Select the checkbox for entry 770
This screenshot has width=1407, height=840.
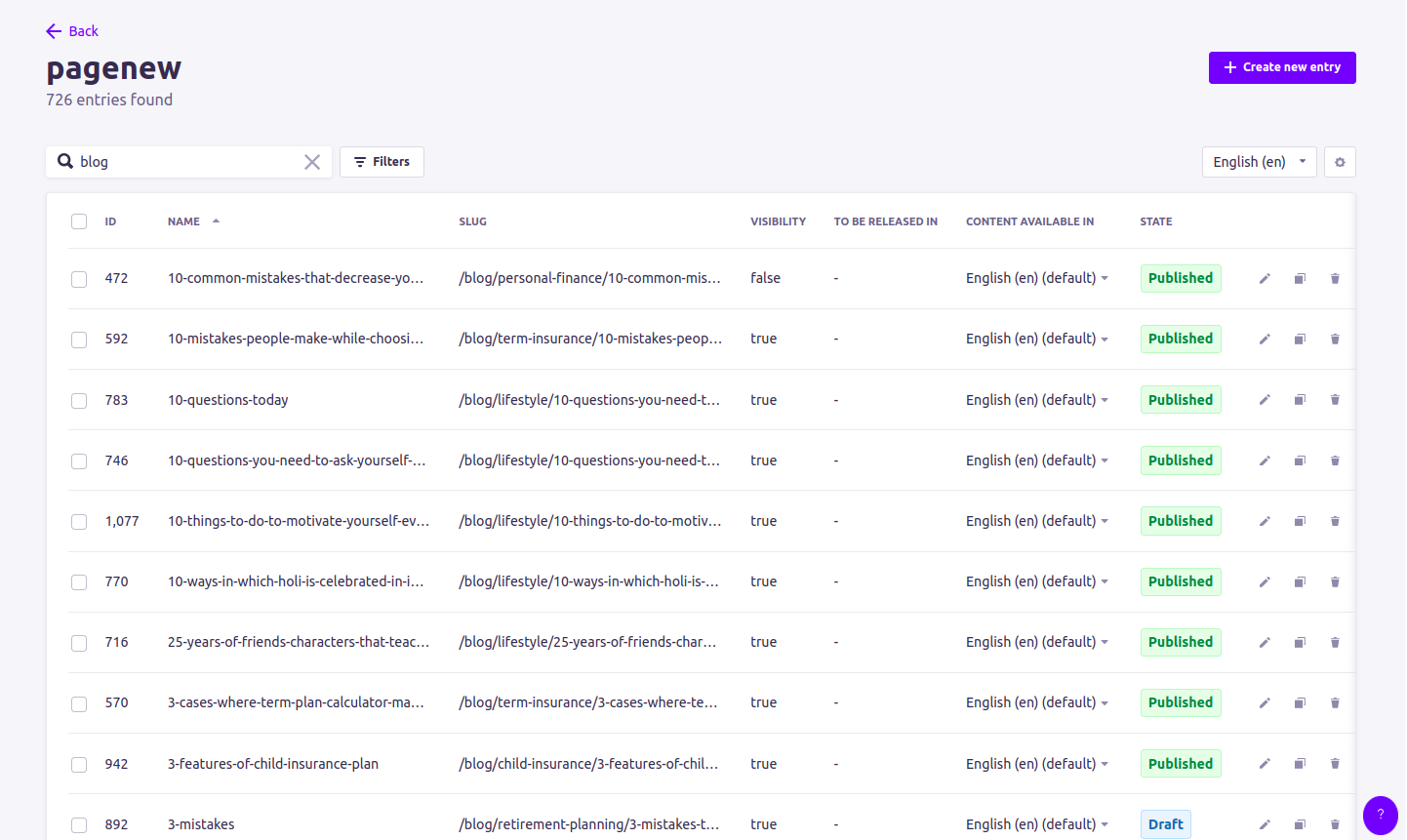coord(79,582)
